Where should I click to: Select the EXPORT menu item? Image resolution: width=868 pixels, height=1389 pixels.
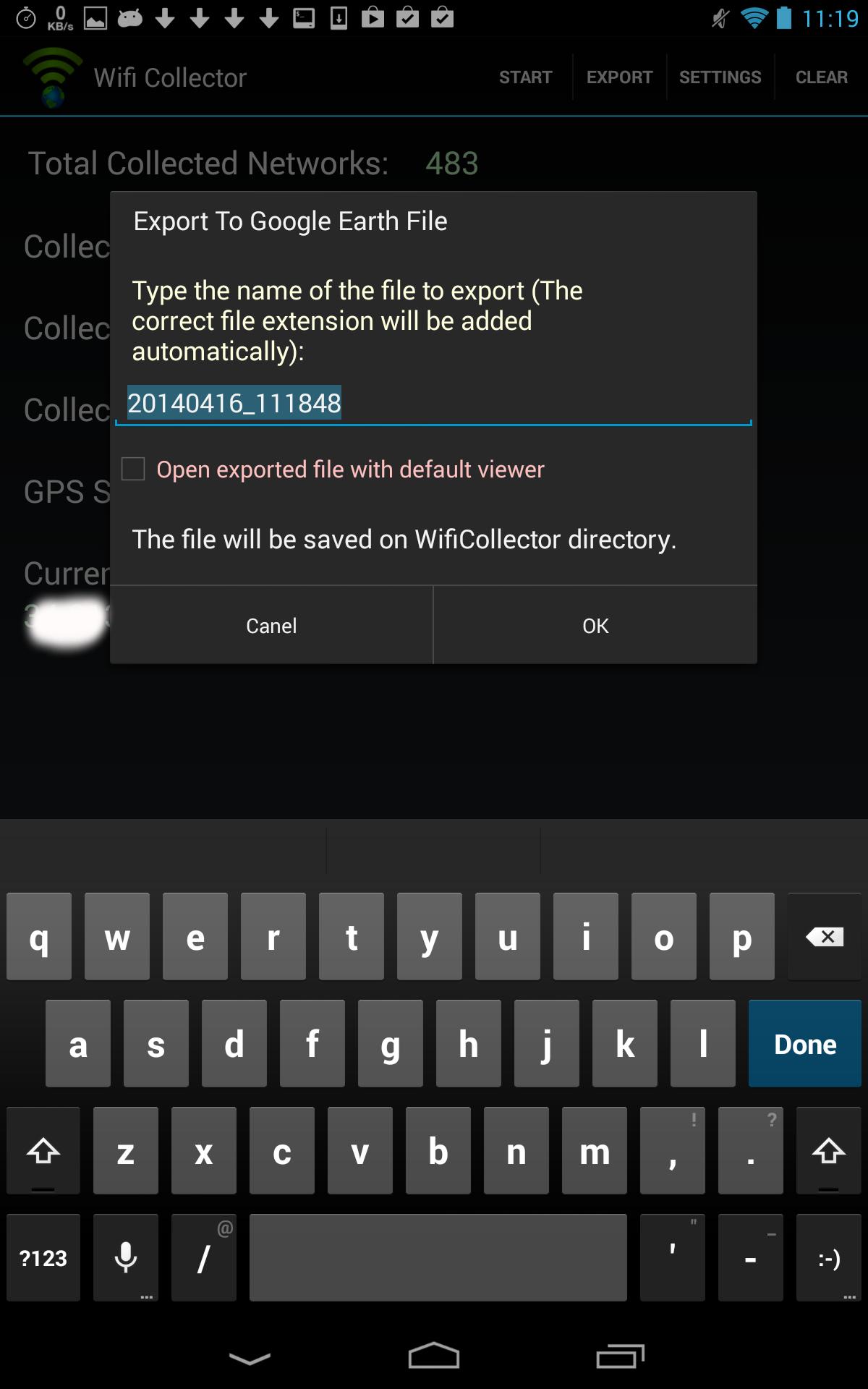619,77
